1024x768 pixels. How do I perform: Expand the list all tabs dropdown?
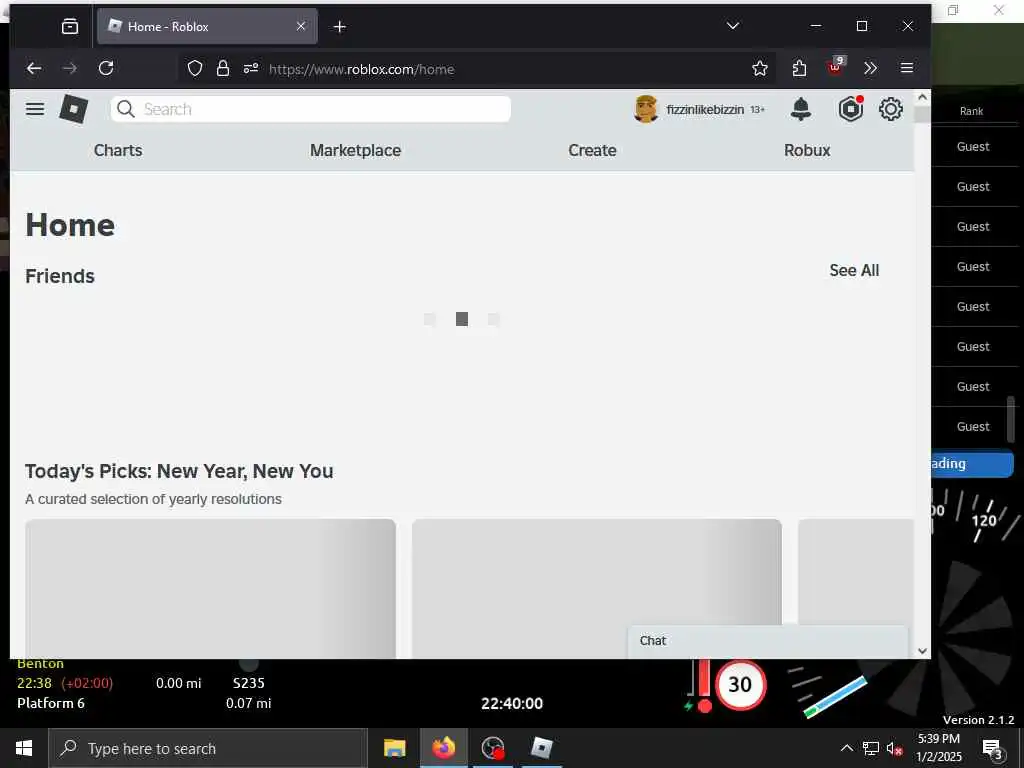click(x=733, y=26)
